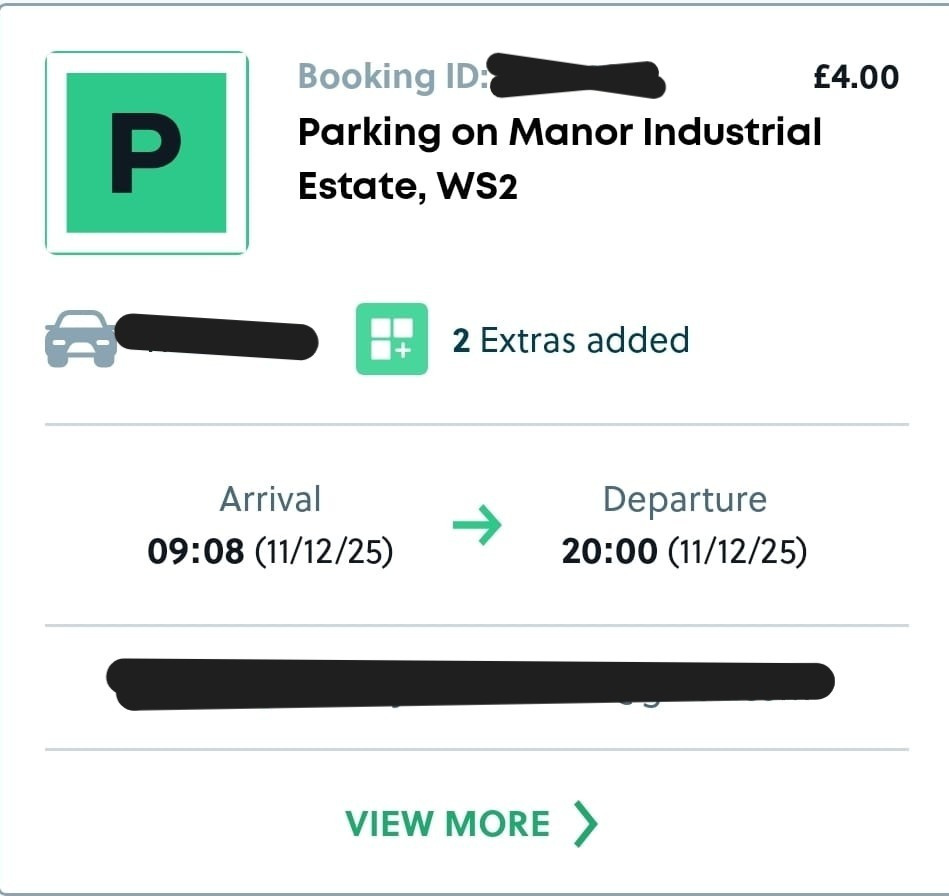Click the Arrival label
The width and height of the screenshot is (949, 896).
[270, 498]
